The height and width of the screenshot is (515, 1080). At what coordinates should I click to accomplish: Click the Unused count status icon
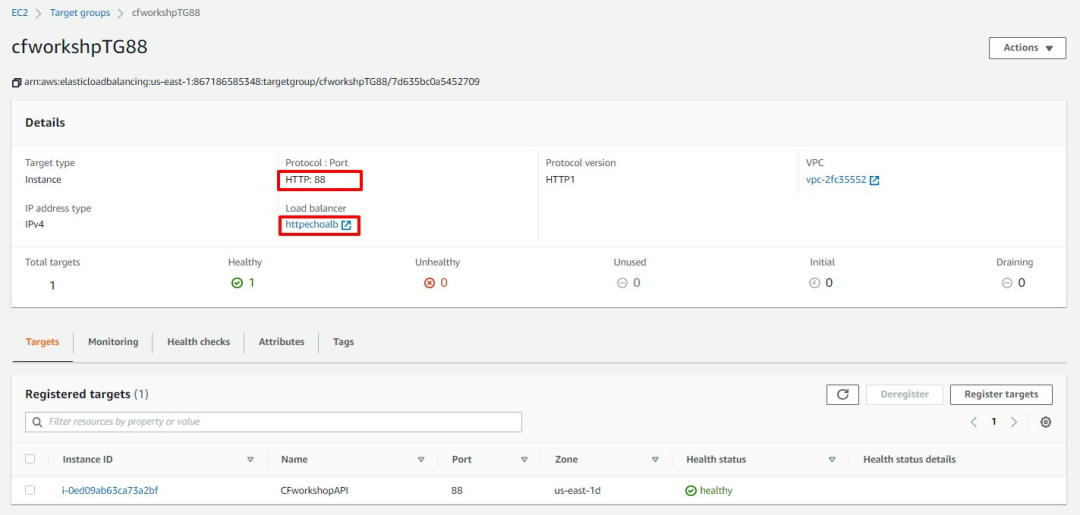[x=622, y=283]
